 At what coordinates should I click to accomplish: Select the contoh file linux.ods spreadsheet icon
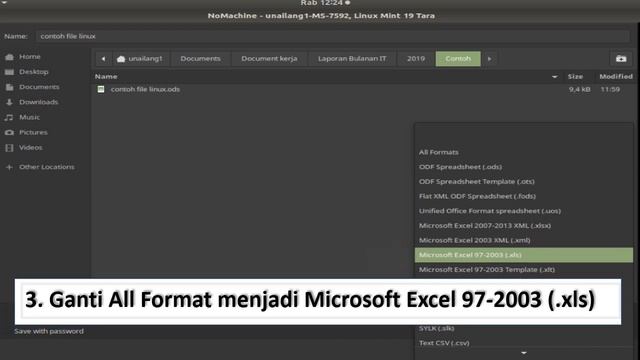pos(101,89)
